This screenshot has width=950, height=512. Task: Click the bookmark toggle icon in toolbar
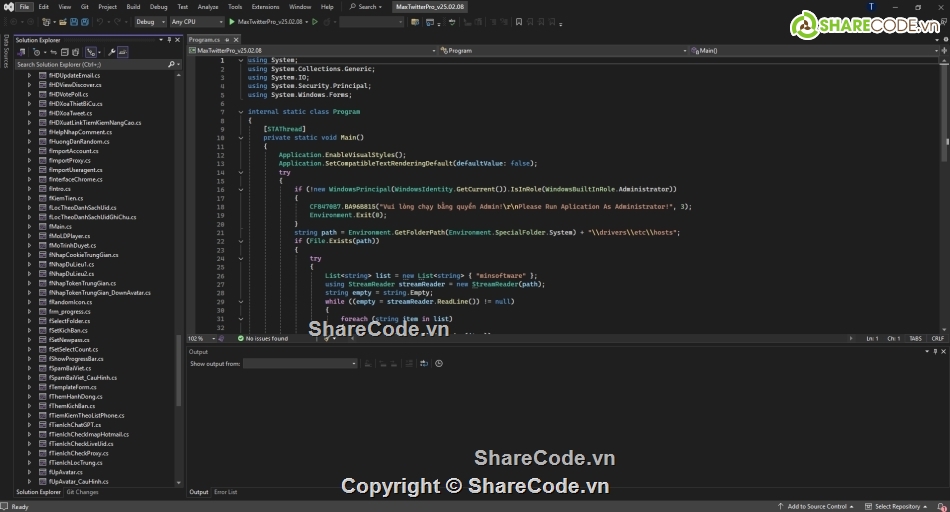pyautogui.click(x=519, y=22)
